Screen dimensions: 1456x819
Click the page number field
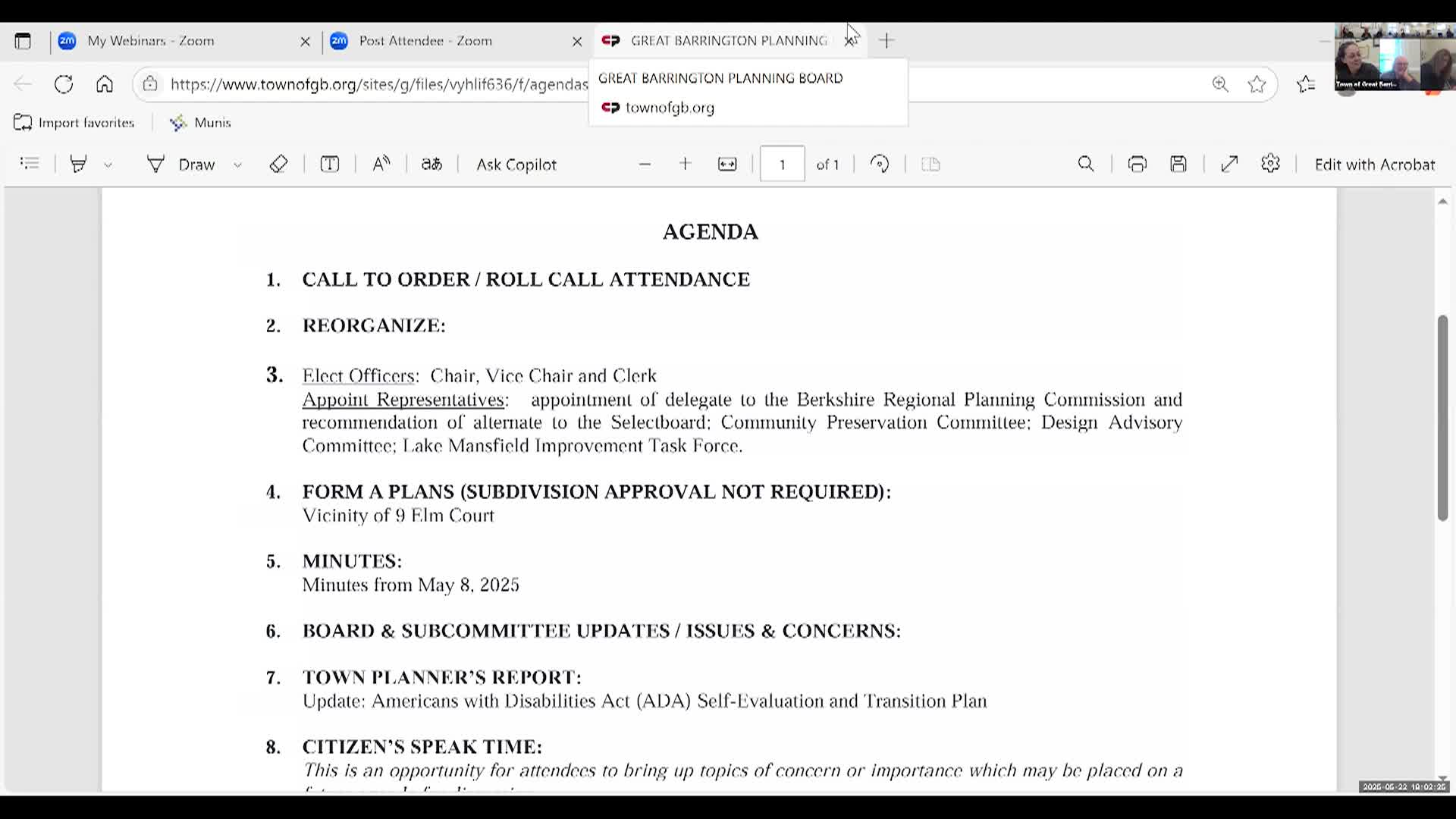click(782, 164)
